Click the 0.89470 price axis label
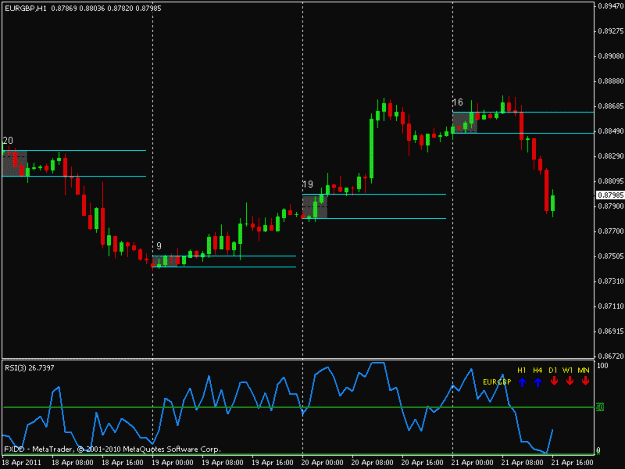Viewport: 625px width, 469px height. [x=611, y=6]
